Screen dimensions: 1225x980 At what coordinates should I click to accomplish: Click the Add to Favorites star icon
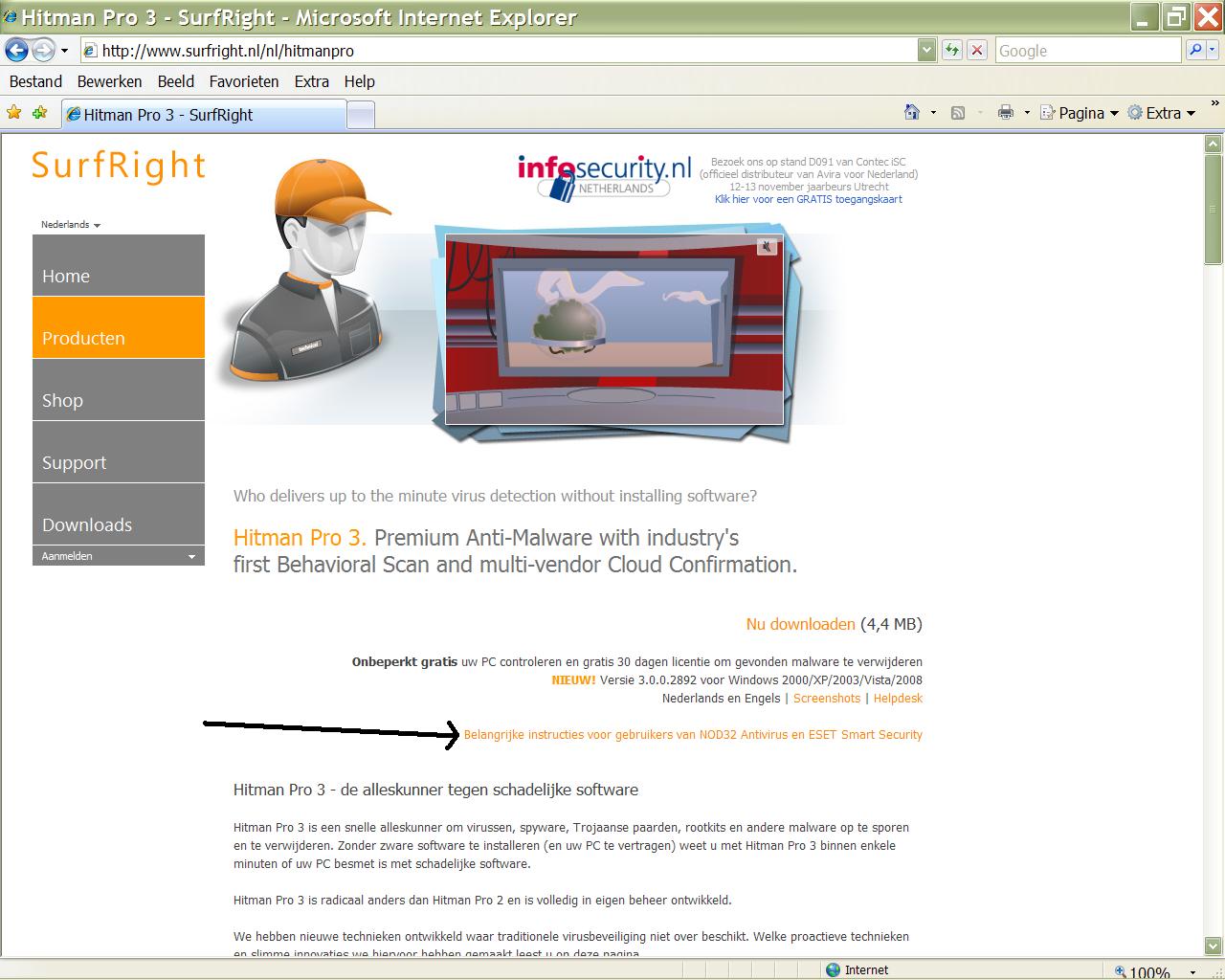click(x=39, y=113)
